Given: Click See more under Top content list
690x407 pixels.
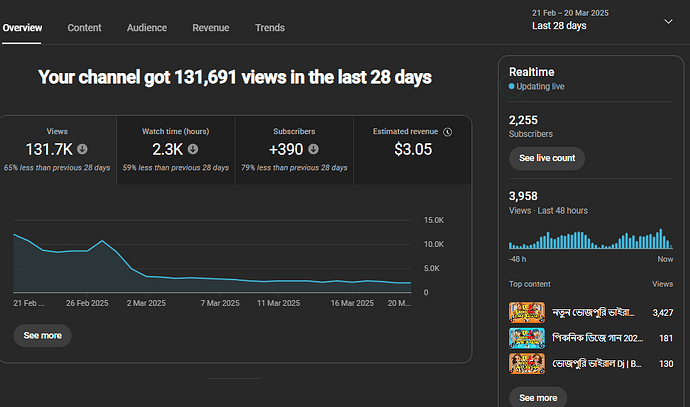Looking at the screenshot, I should point(537,397).
